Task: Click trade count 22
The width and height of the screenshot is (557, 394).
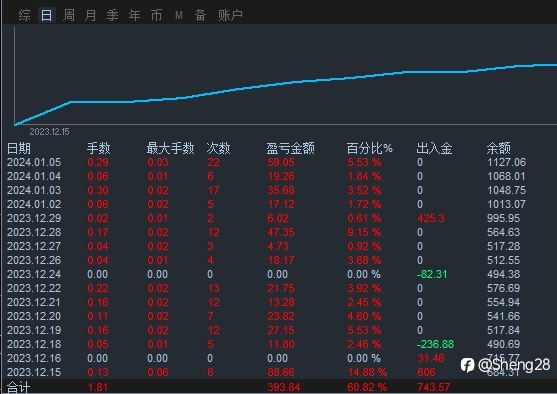Action: click(x=213, y=162)
